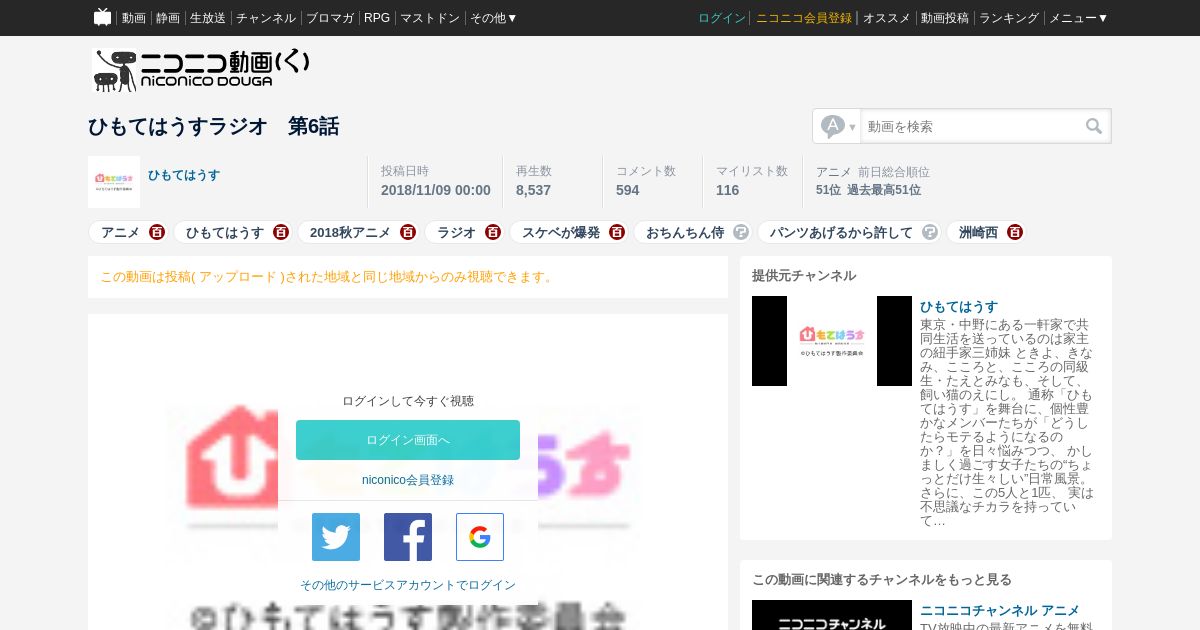Open dictionary icon beside 2018秋アニメ tag
The width and height of the screenshot is (1200, 630).
(x=408, y=232)
